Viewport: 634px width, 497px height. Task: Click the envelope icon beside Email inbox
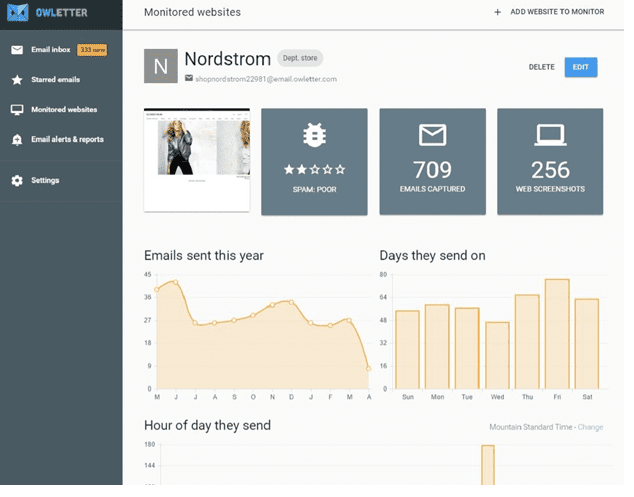point(17,50)
